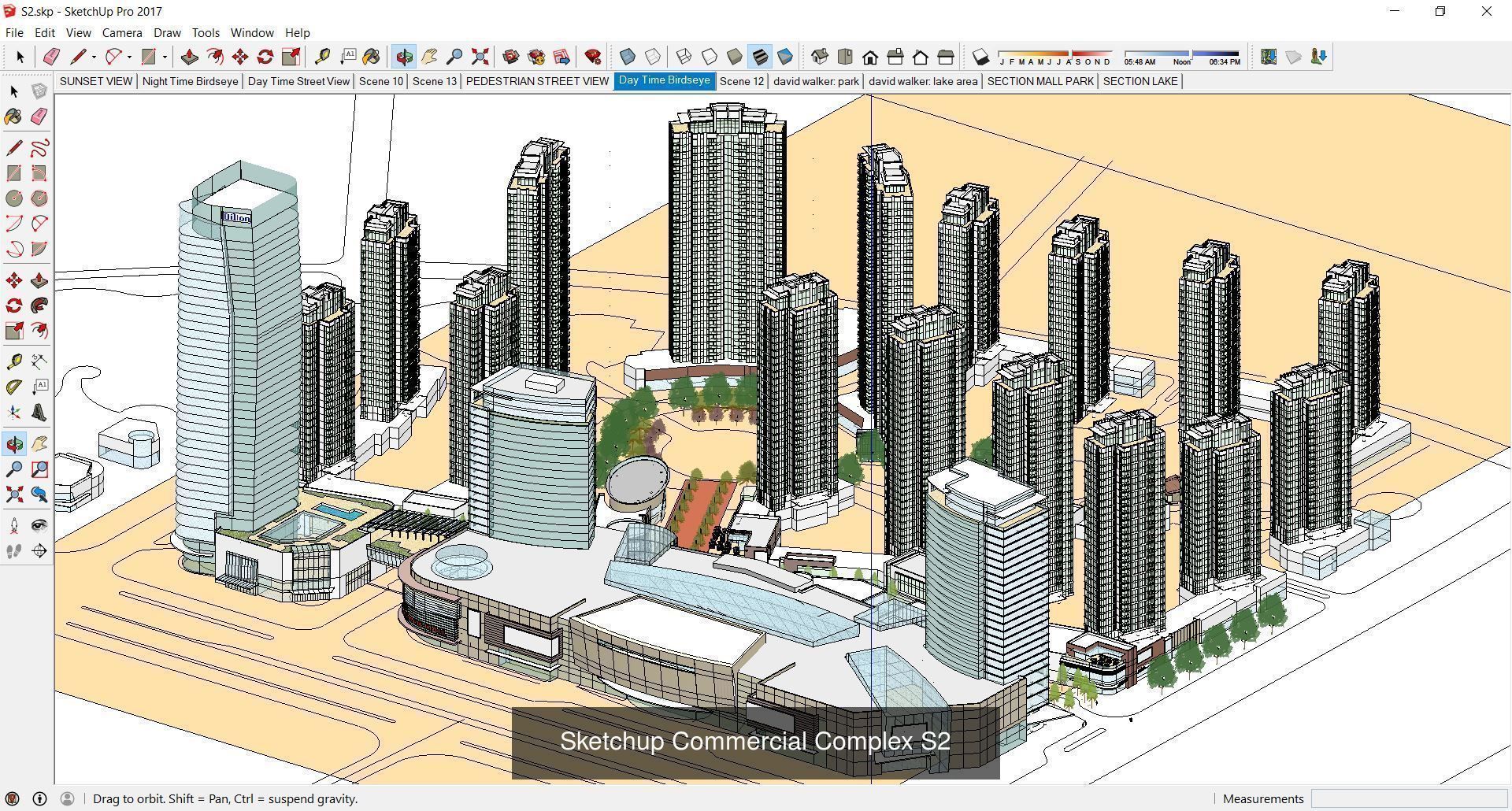
Task: Select the Text label tool in top toolbar
Action: click(347, 57)
